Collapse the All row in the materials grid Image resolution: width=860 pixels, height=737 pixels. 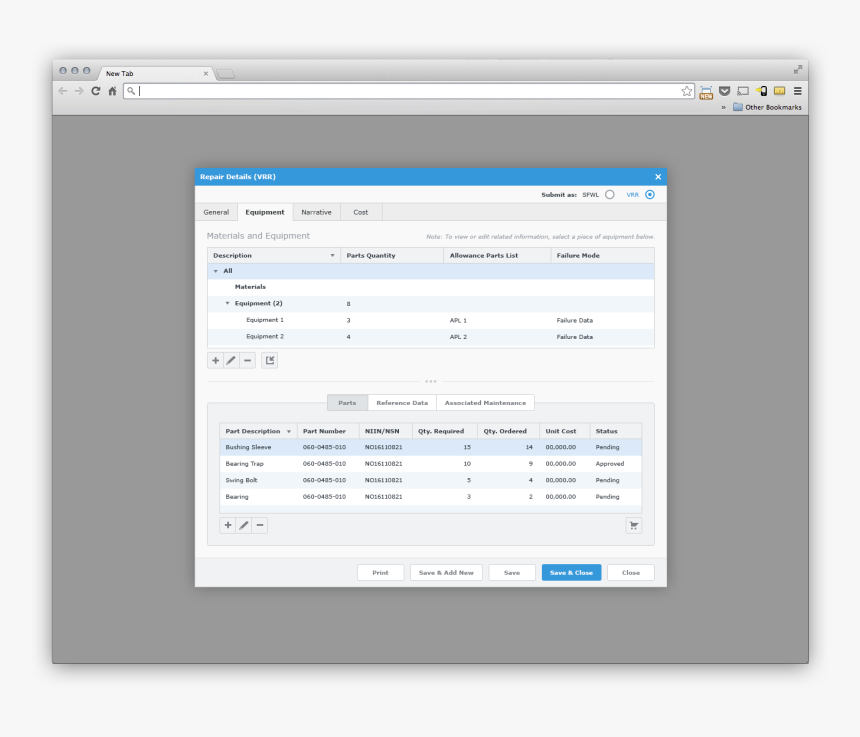pos(217,270)
